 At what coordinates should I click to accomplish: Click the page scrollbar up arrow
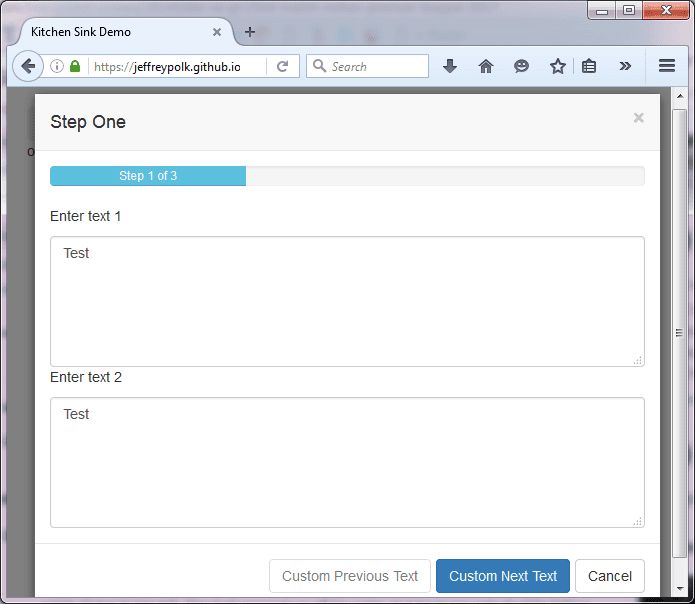pos(679,95)
